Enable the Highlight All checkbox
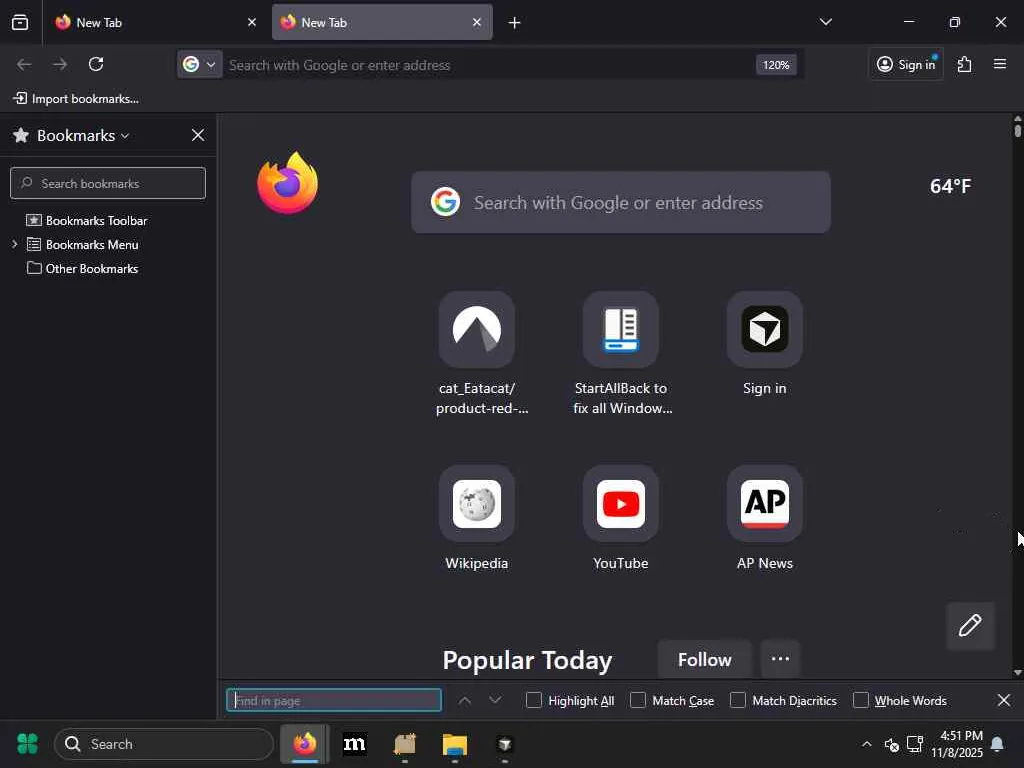 click(534, 700)
